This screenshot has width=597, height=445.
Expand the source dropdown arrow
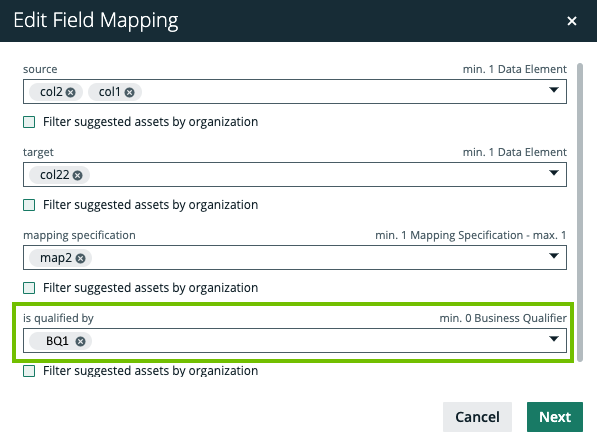[554, 90]
